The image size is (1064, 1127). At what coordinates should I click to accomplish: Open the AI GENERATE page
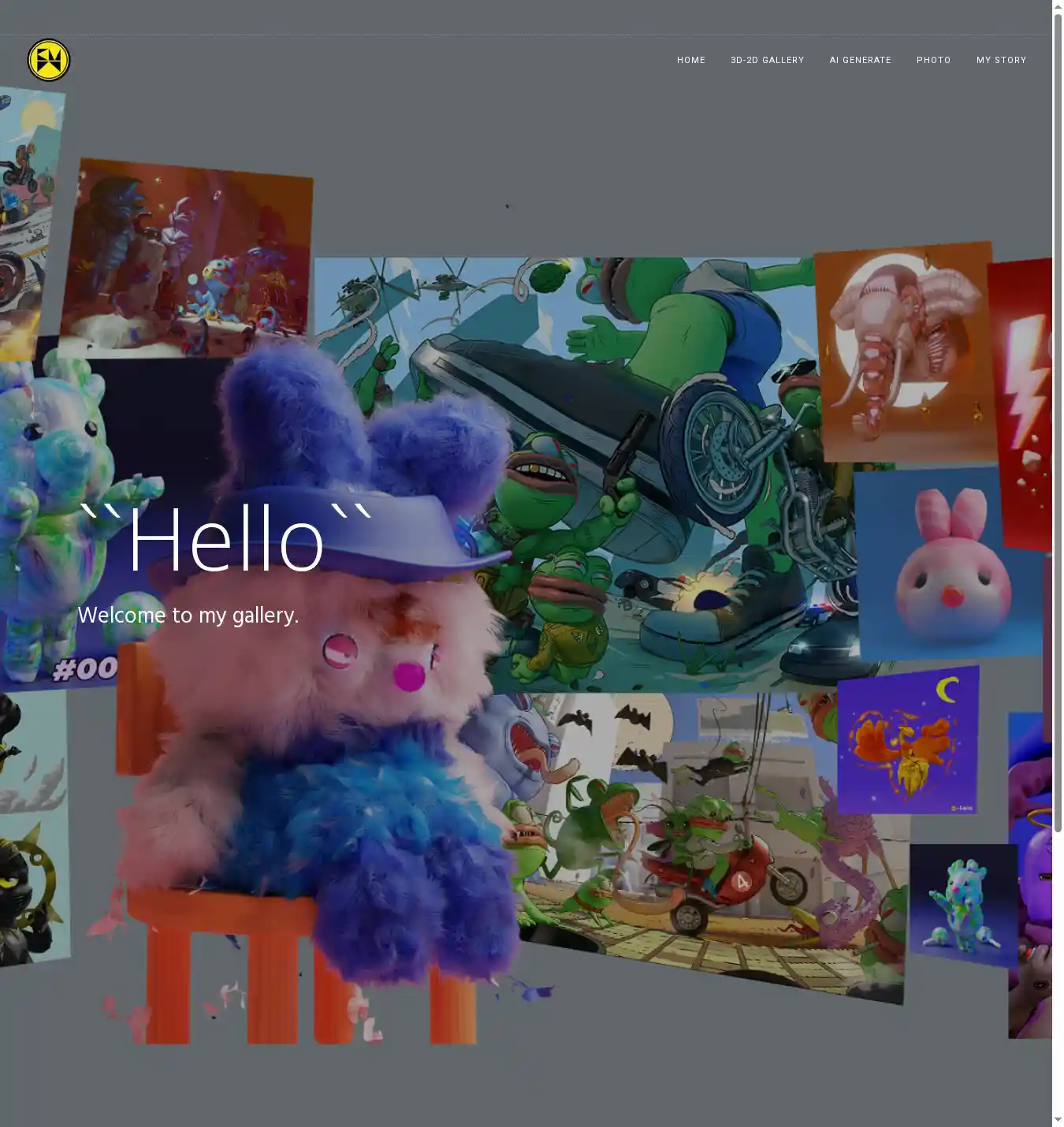click(x=860, y=60)
